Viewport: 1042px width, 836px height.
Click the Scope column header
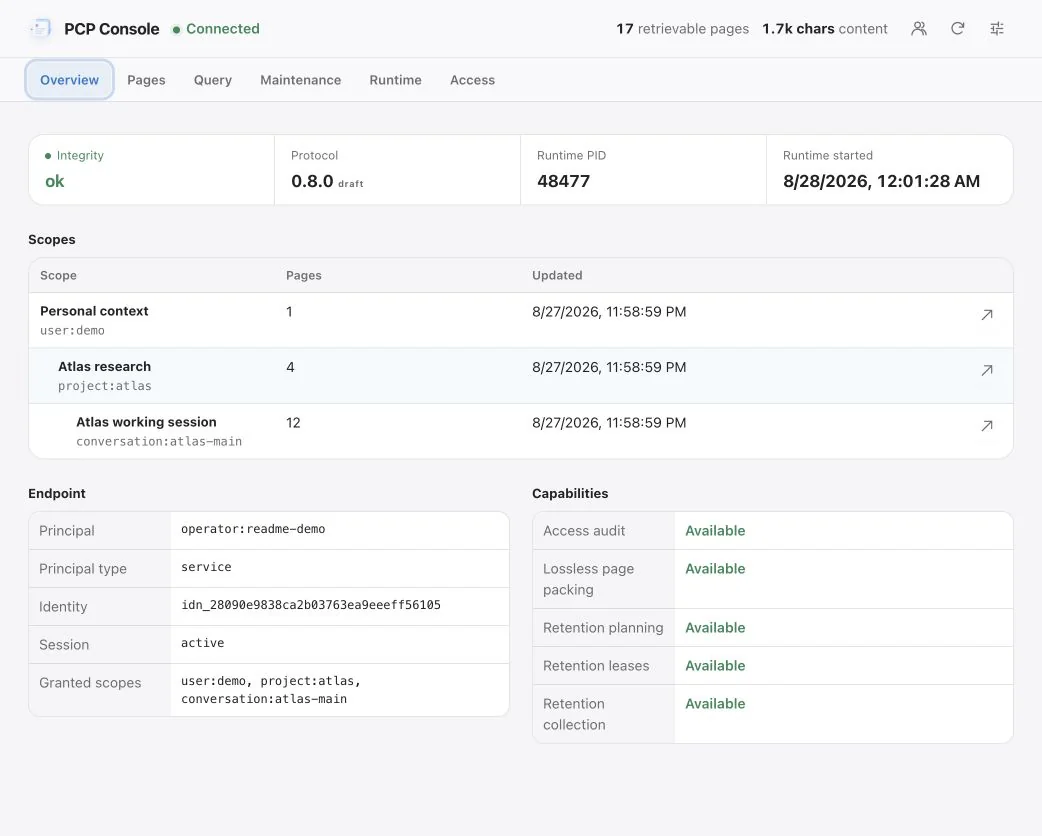click(x=58, y=275)
